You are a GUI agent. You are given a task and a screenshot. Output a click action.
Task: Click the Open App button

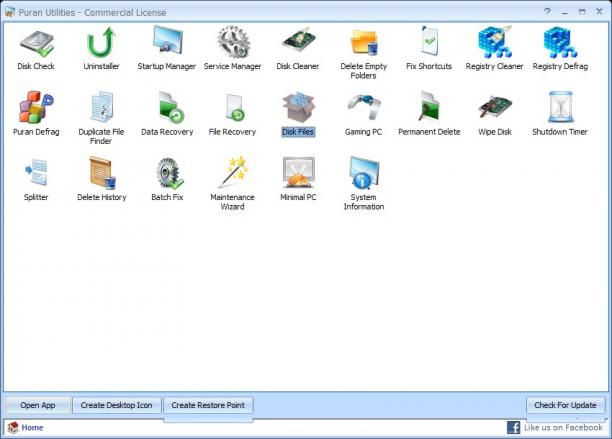pyautogui.click(x=38, y=405)
